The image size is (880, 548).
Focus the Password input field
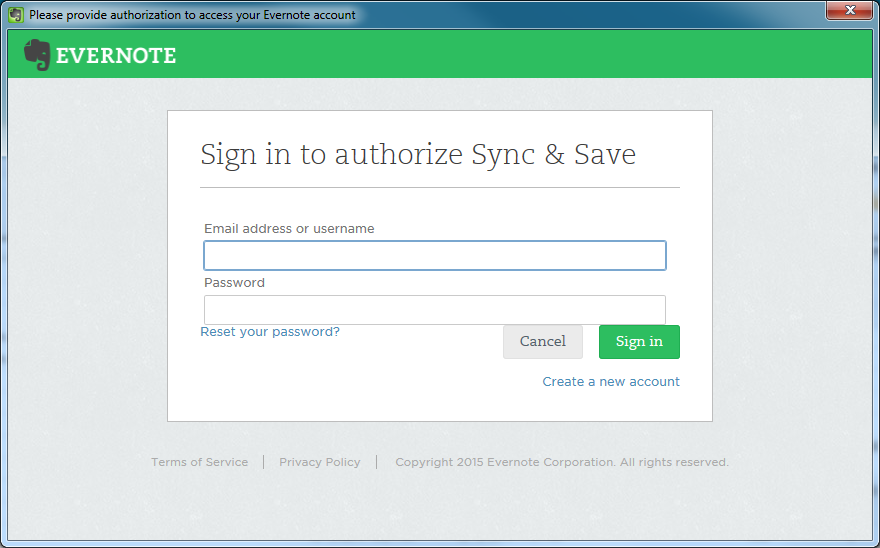point(435,309)
